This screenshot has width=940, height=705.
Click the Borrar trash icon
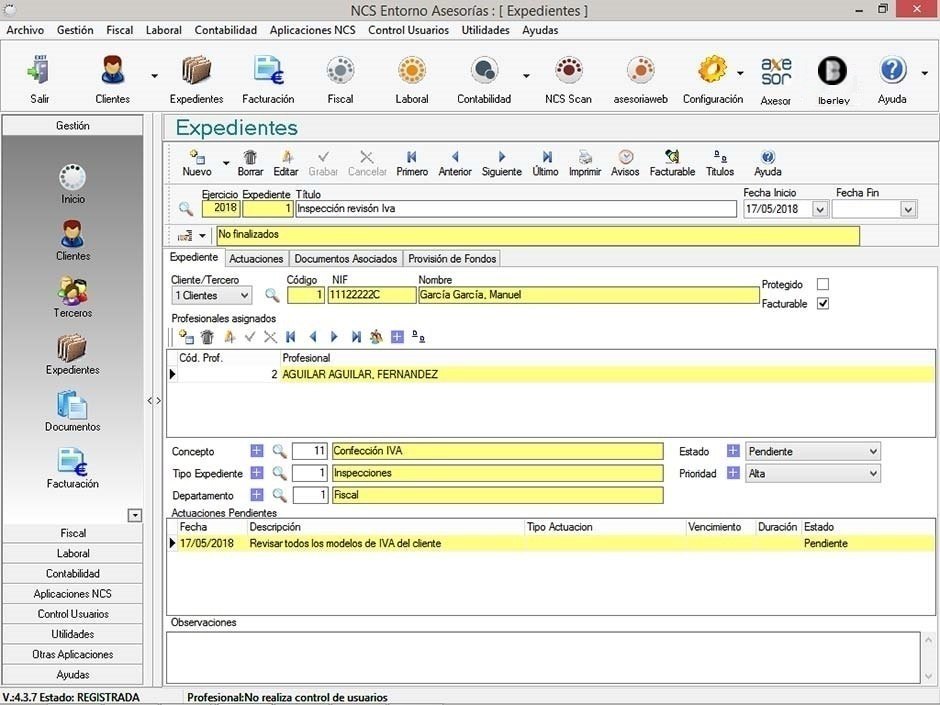pos(250,158)
